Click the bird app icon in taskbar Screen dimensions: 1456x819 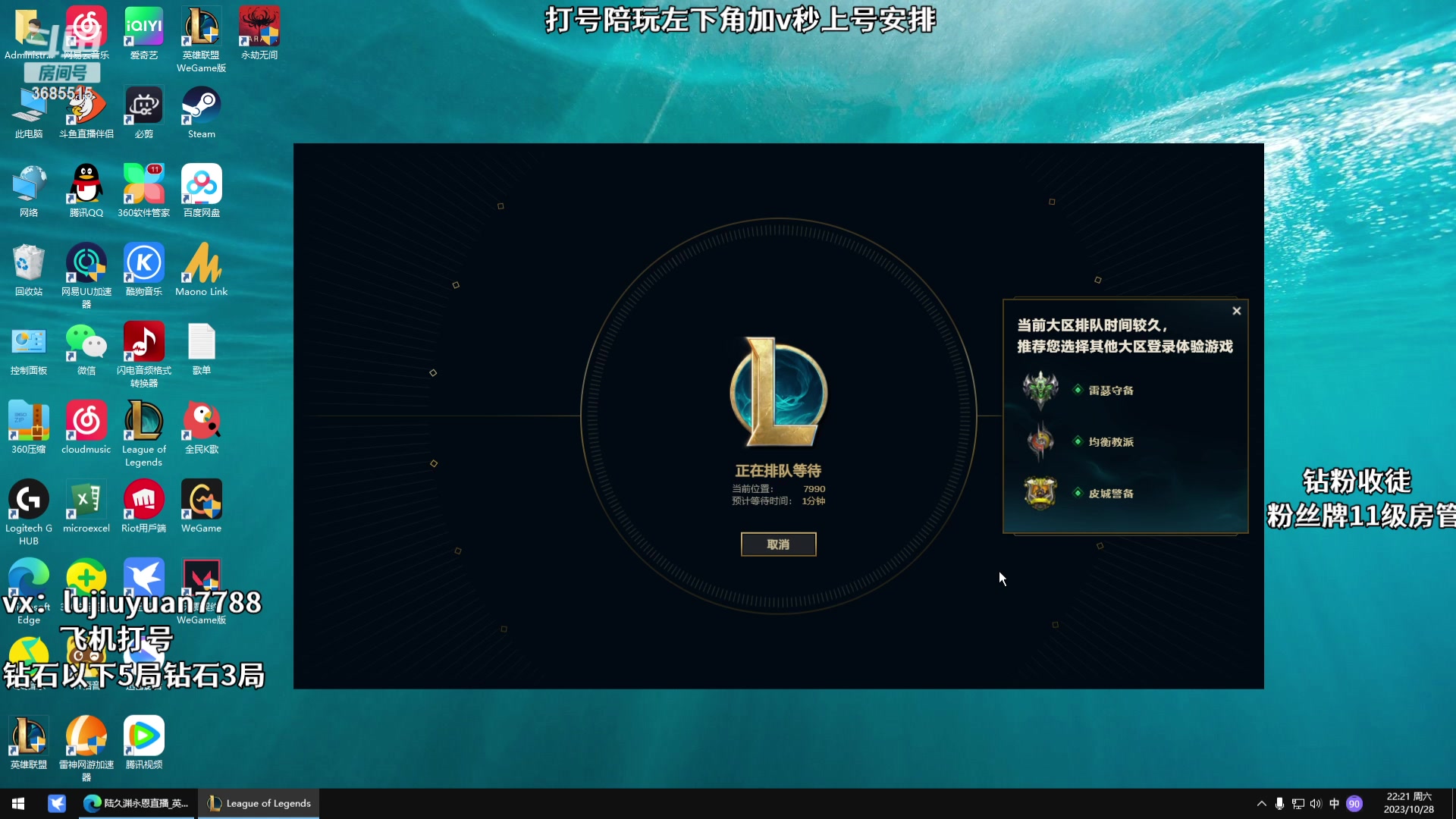pyautogui.click(x=57, y=804)
